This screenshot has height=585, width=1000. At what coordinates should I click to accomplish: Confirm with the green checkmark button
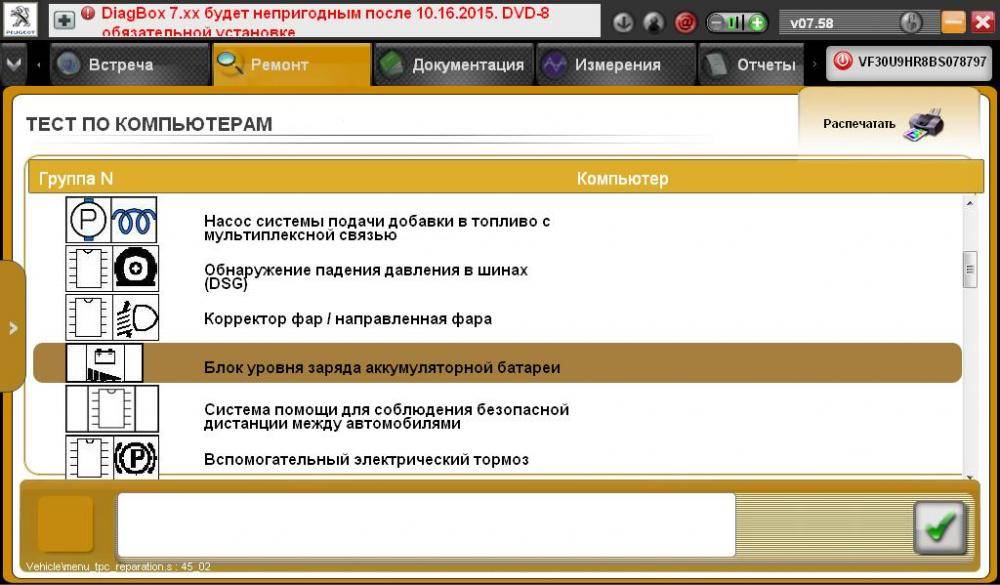939,527
